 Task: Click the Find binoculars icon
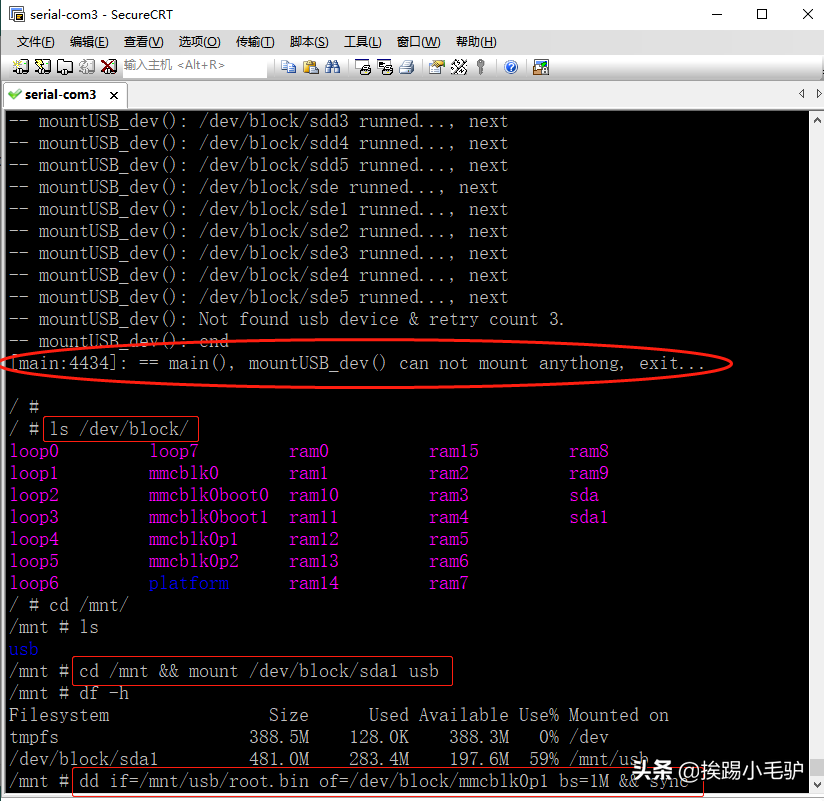333,67
